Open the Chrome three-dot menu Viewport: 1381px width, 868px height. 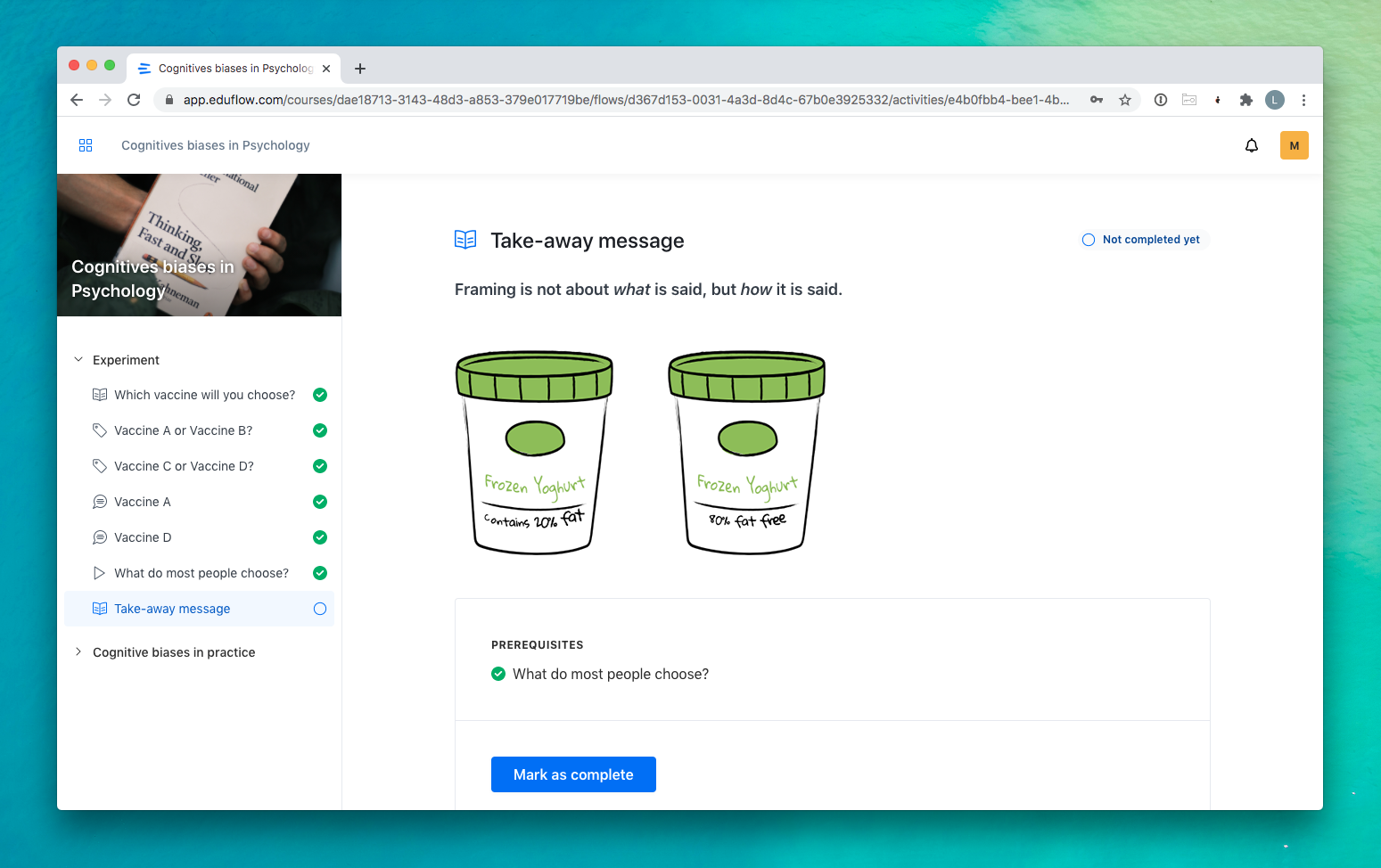[1303, 100]
